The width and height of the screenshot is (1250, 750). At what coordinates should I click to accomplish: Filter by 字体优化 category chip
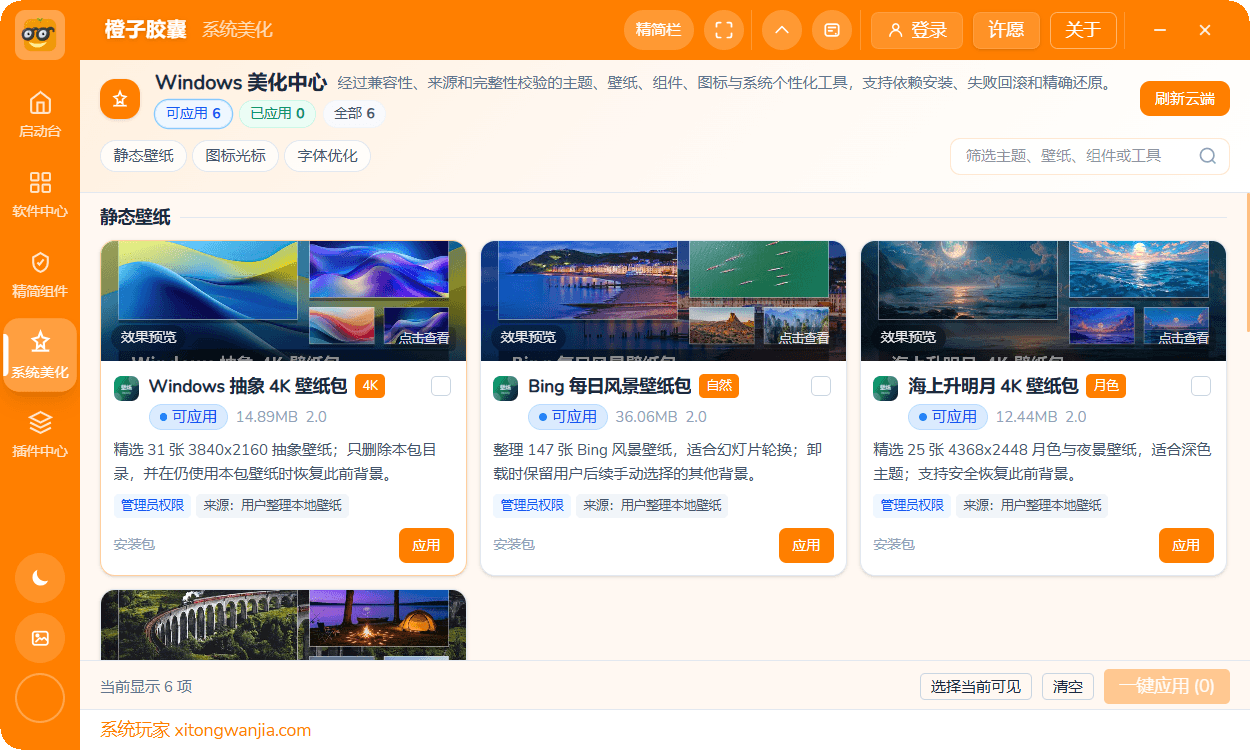click(327, 156)
